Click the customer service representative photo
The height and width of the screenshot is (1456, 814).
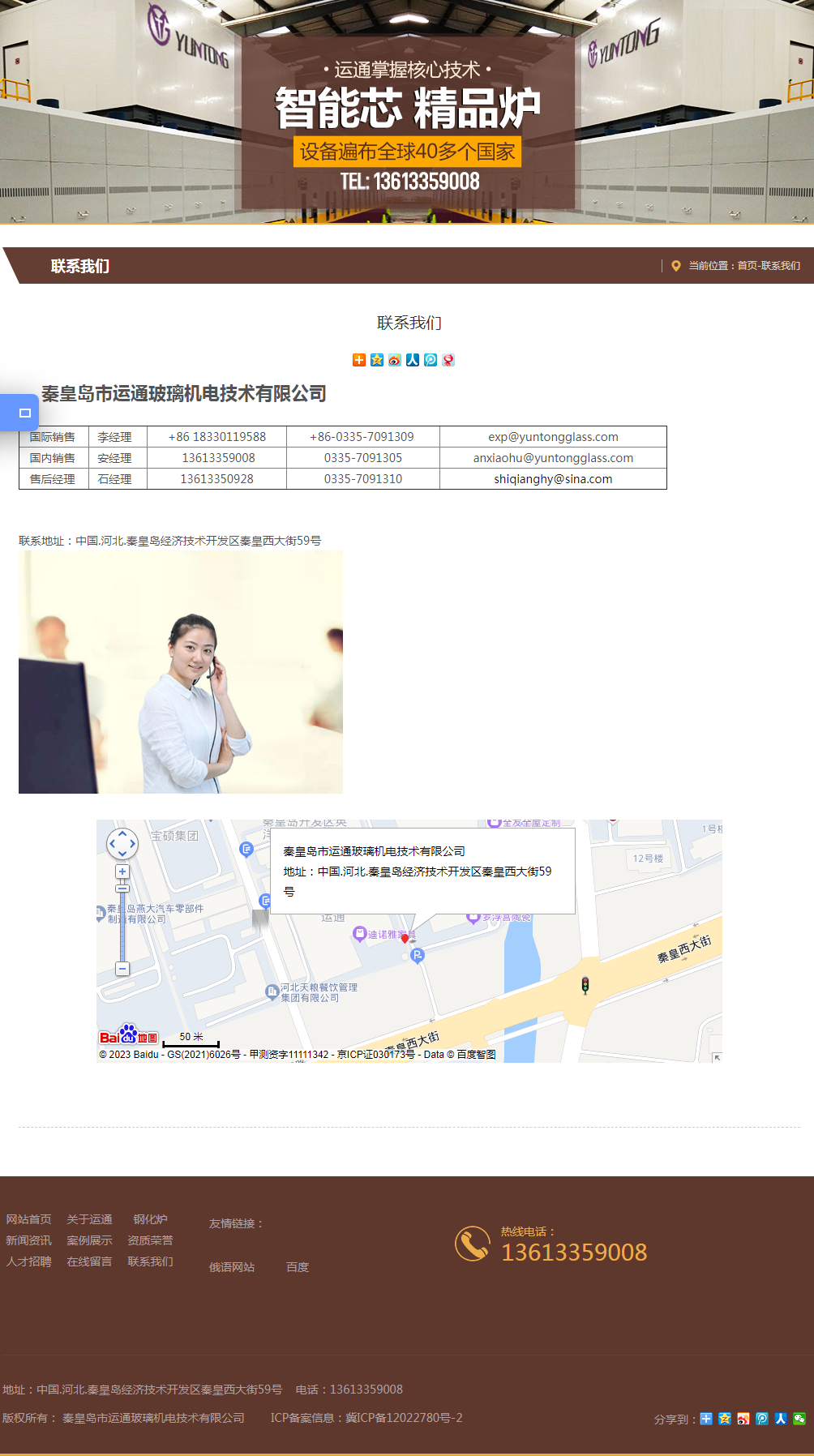(x=181, y=672)
